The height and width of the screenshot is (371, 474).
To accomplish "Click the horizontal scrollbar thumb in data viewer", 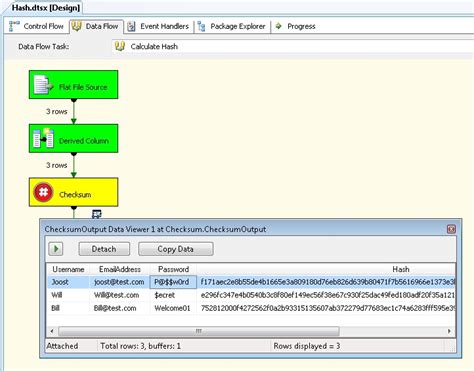I will click(199, 331).
